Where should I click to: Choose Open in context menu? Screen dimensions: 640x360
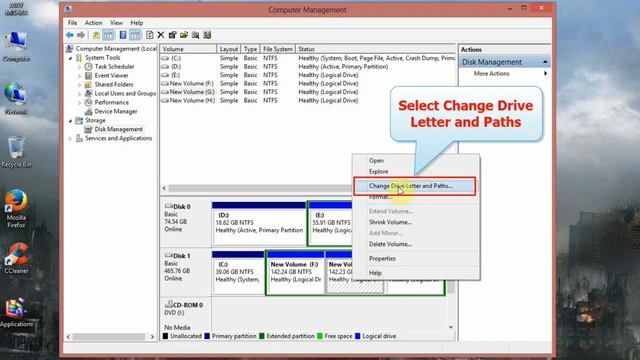point(416,160)
